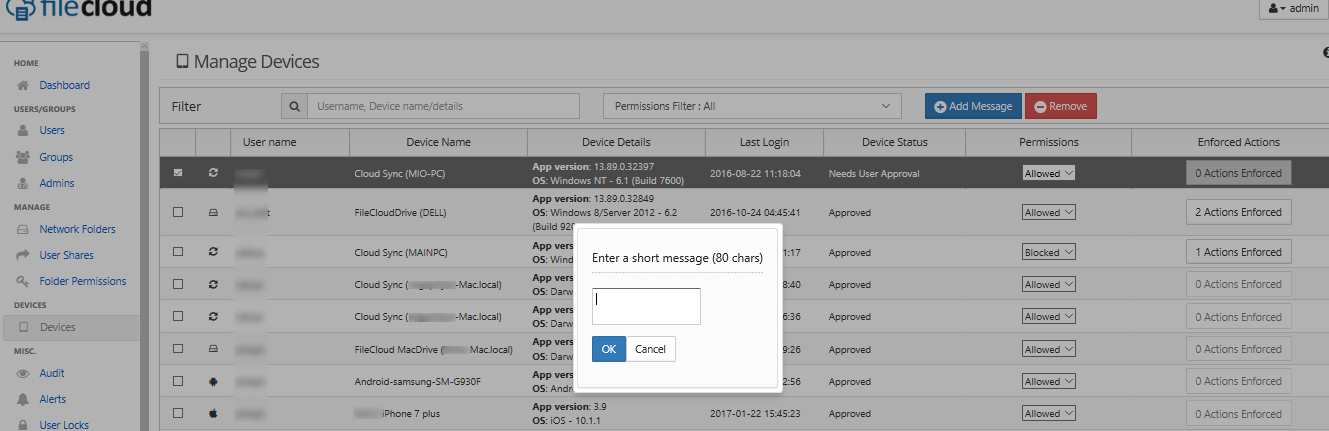Check the FileCloudDrive (DELL) row checkbox
The width and height of the screenshot is (1329, 431).
[x=178, y=212]
